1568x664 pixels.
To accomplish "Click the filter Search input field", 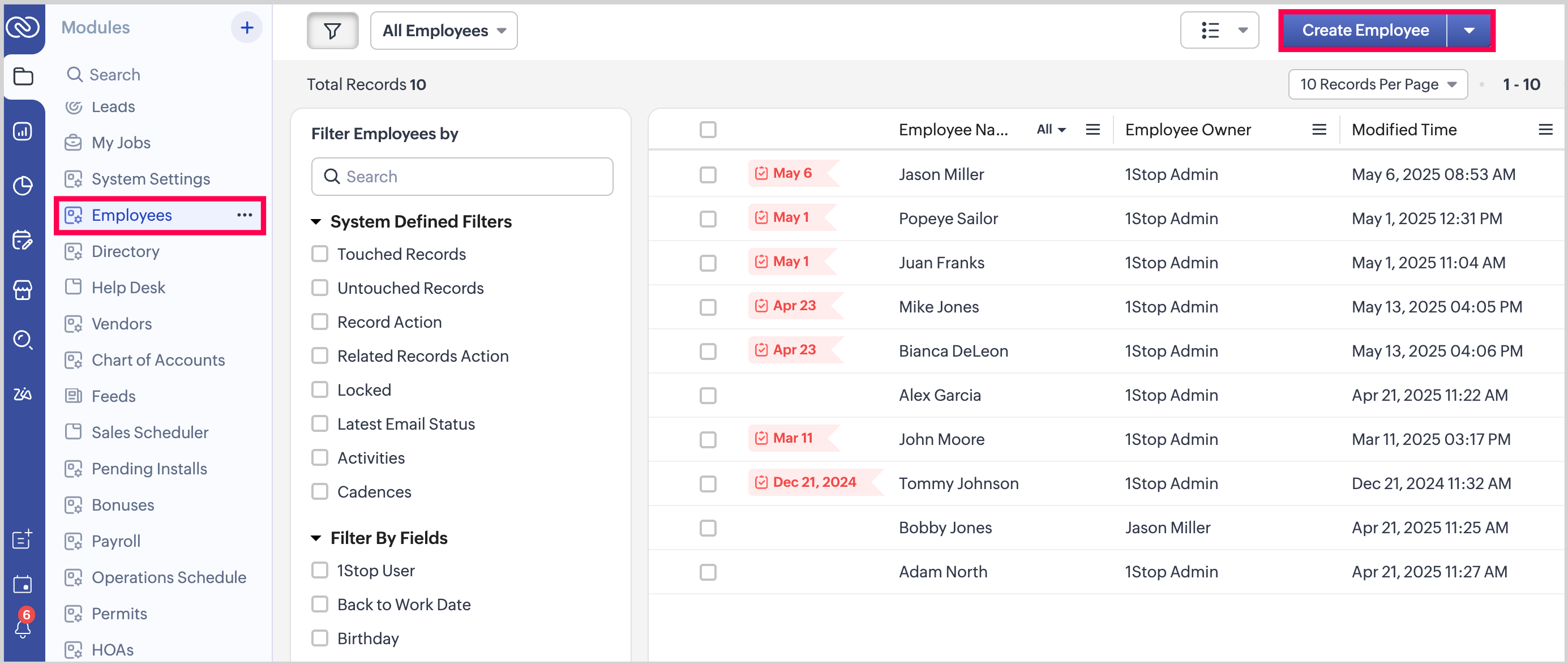I will tap(462, 177).
